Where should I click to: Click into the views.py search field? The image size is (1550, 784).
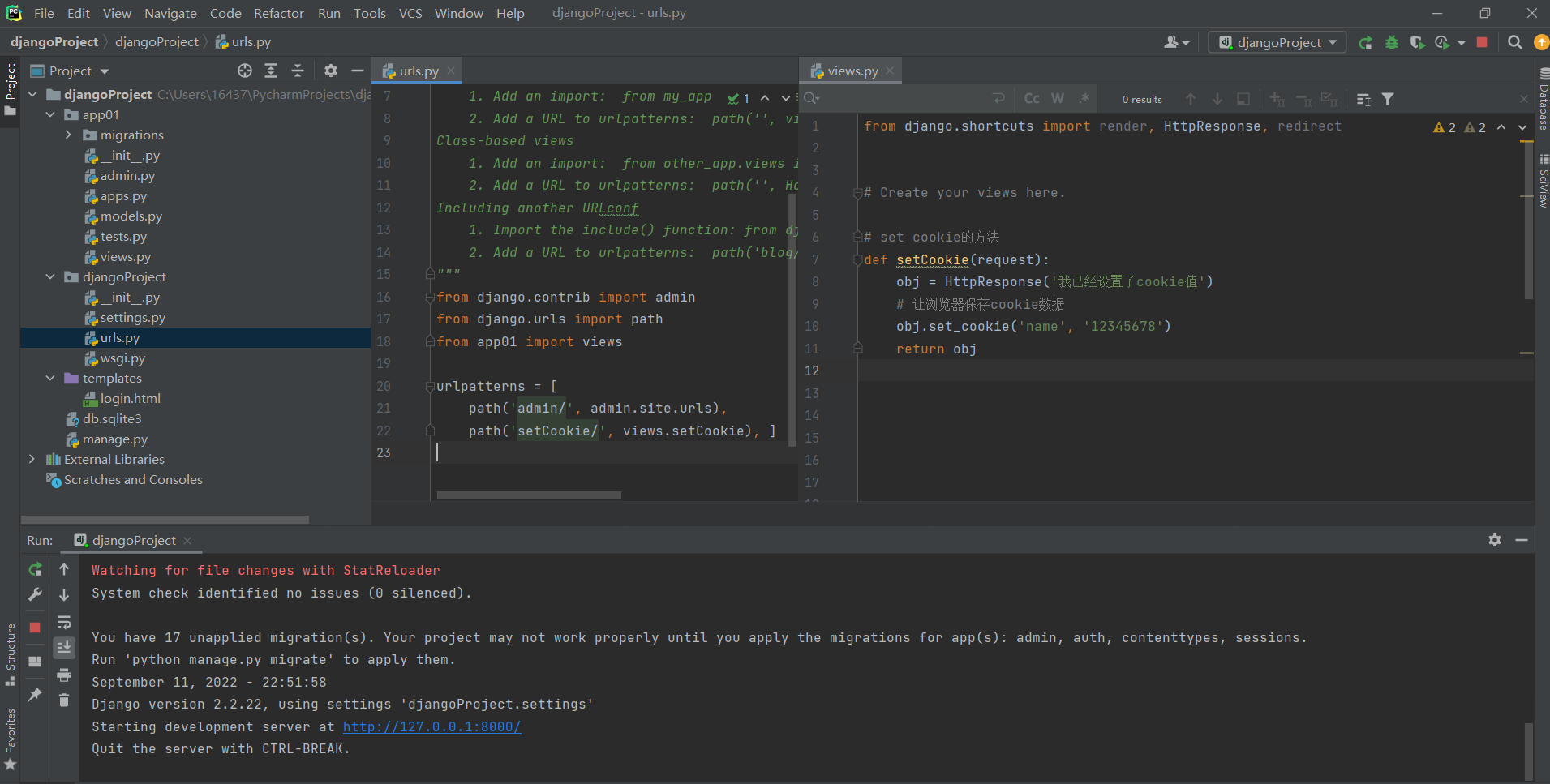pos(904,99)
